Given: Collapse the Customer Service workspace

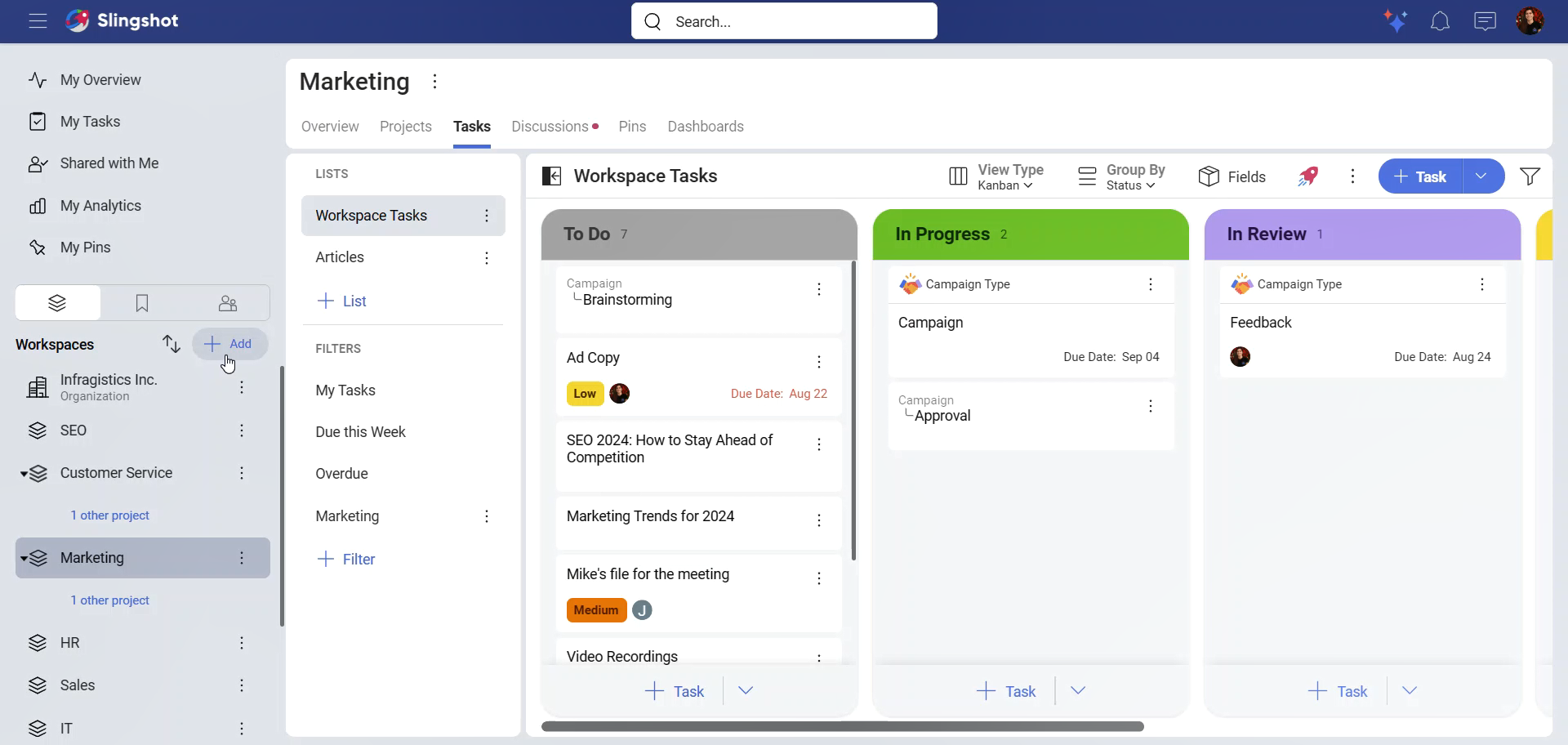Looking at the screenshot, I should click(x=24, y=474).
